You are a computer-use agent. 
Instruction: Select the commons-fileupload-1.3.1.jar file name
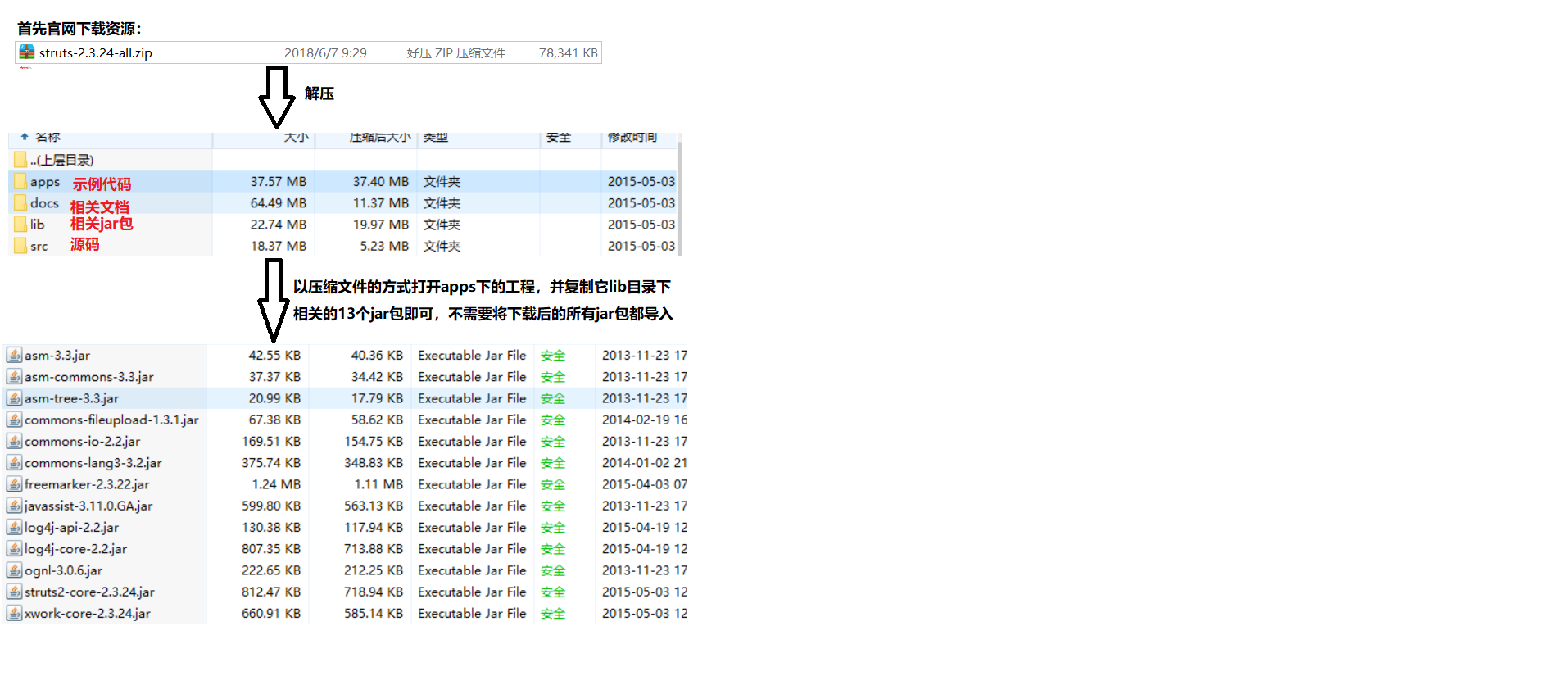pyautogui.click(x=111, y=420)
